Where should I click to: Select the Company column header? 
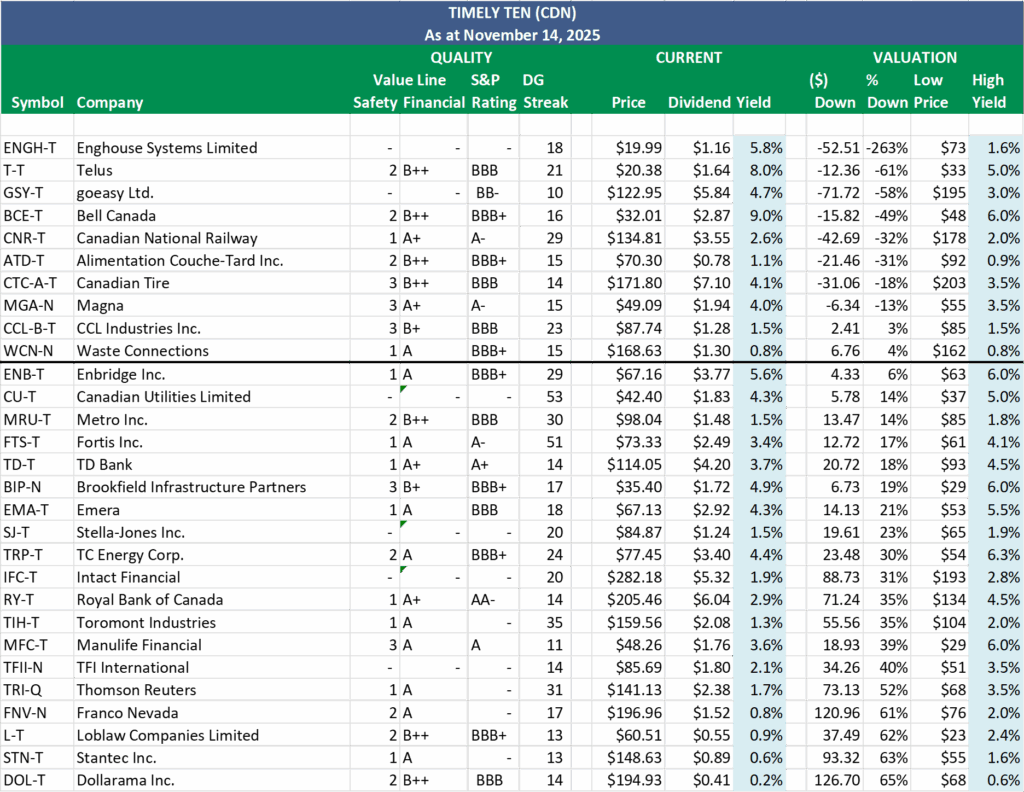tap(110, 103)
